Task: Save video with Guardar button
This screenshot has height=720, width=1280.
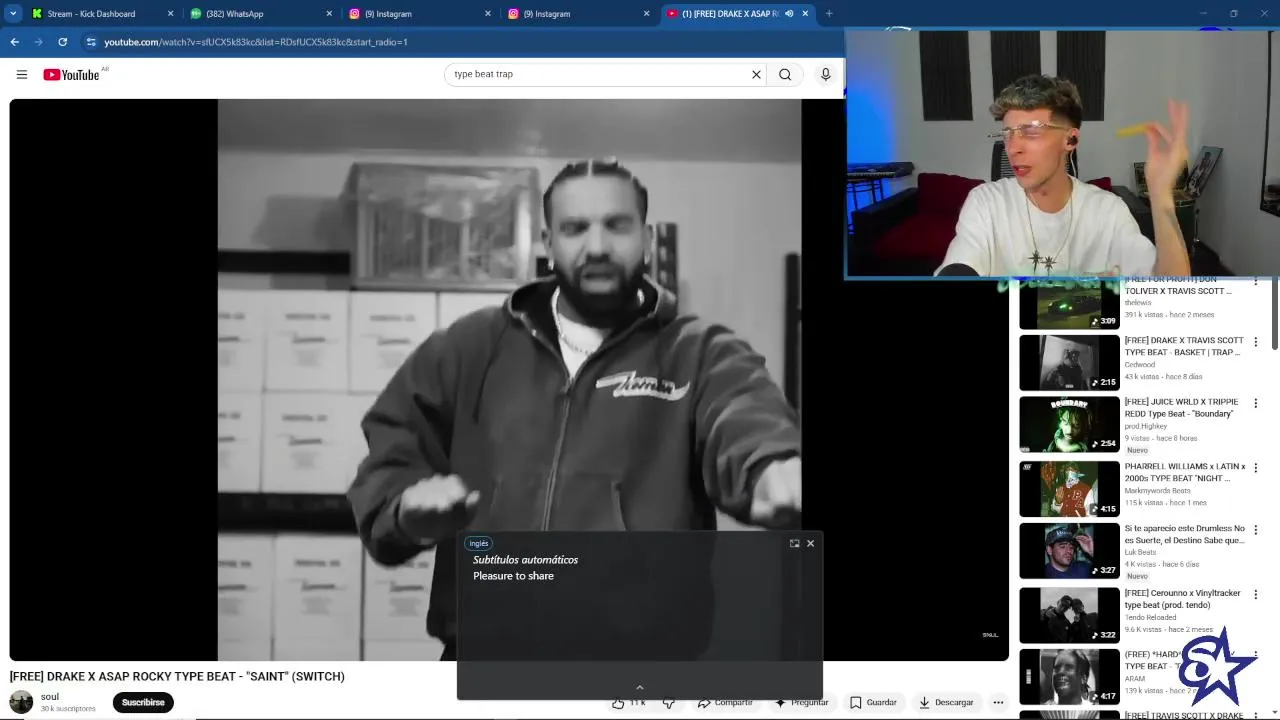Action: [x=873, y=702]
